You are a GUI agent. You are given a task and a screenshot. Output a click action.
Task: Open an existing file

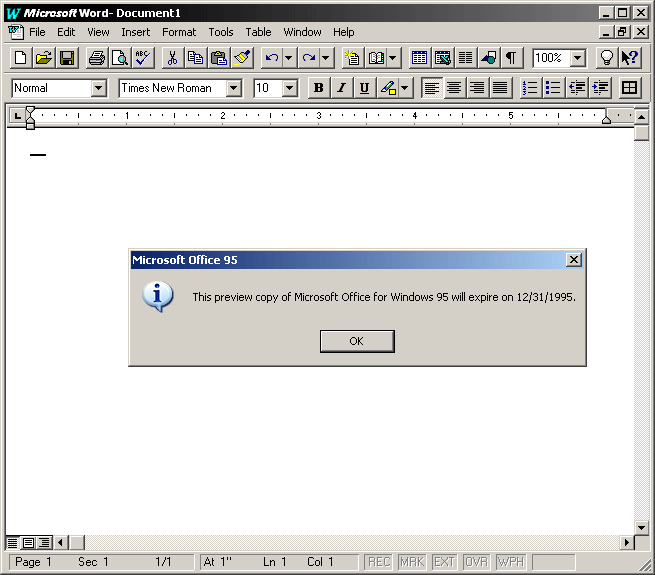[x=43, y=58]
